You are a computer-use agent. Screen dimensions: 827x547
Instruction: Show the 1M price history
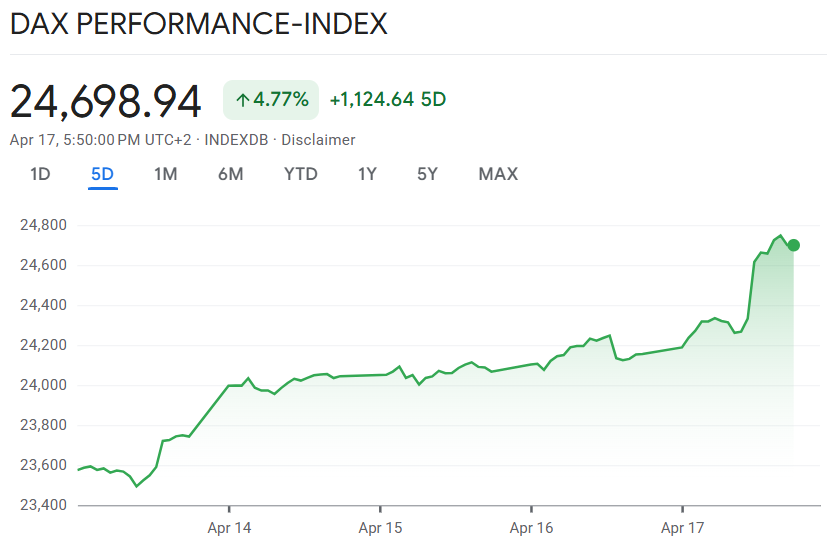pos(165,174)
